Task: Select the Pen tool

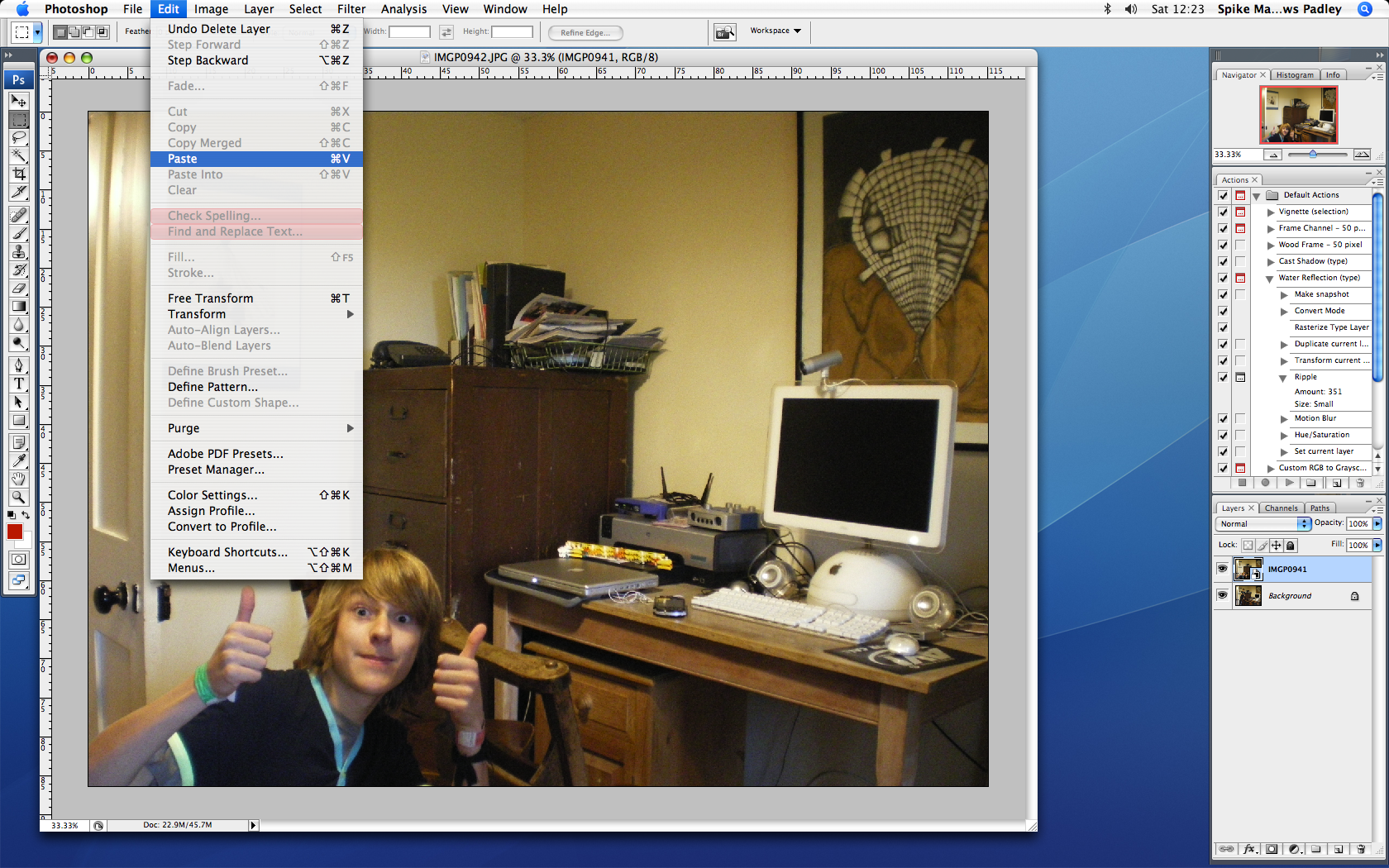Action: (x=18, y=365)
